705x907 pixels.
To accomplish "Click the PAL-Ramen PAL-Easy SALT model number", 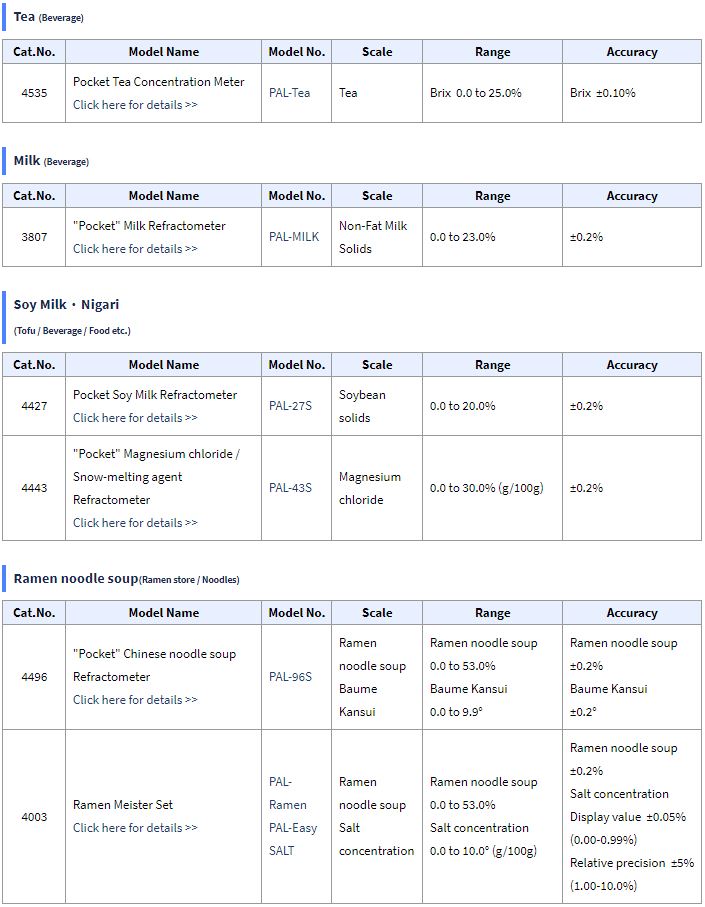I will point(293,816).
